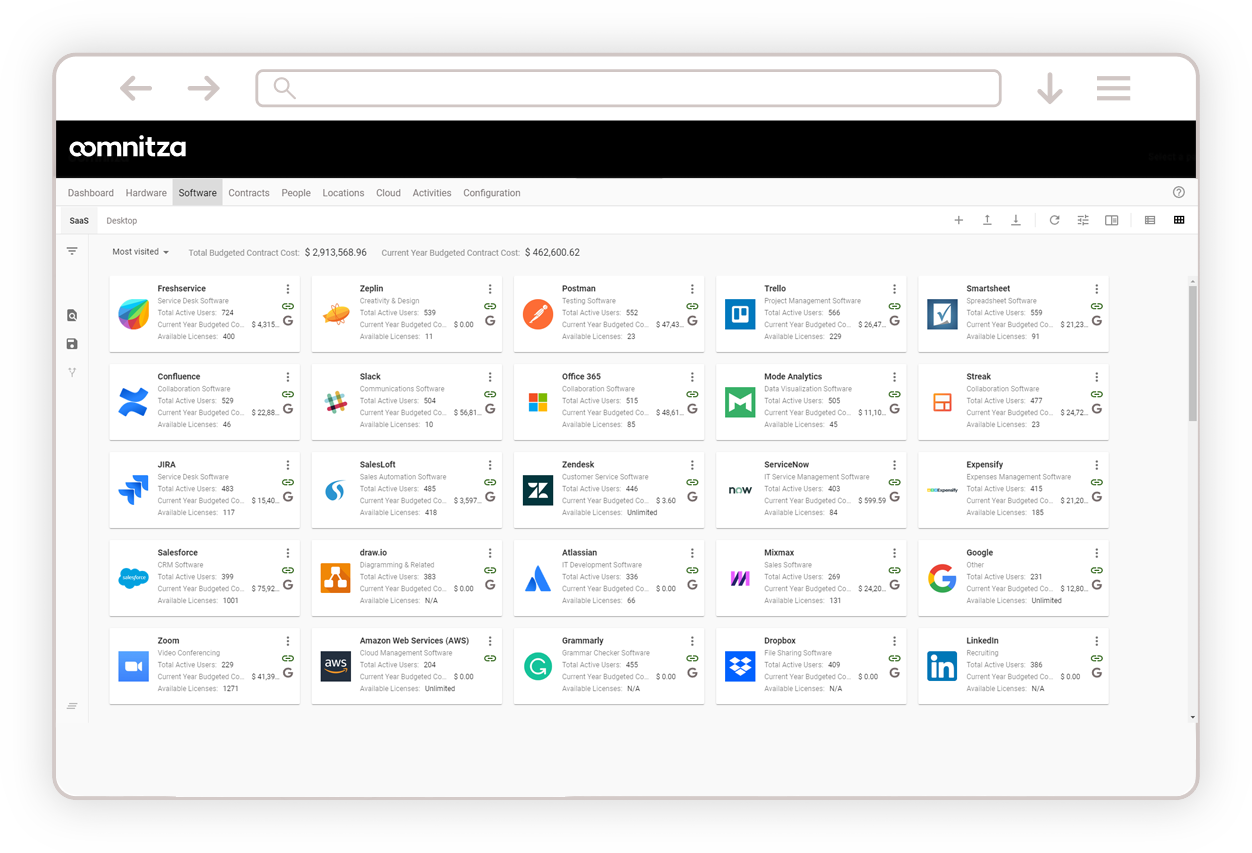Expand the Most visited sort dropdown
This screenshot has height=853, width=1252.
click(x=141, y=252)
